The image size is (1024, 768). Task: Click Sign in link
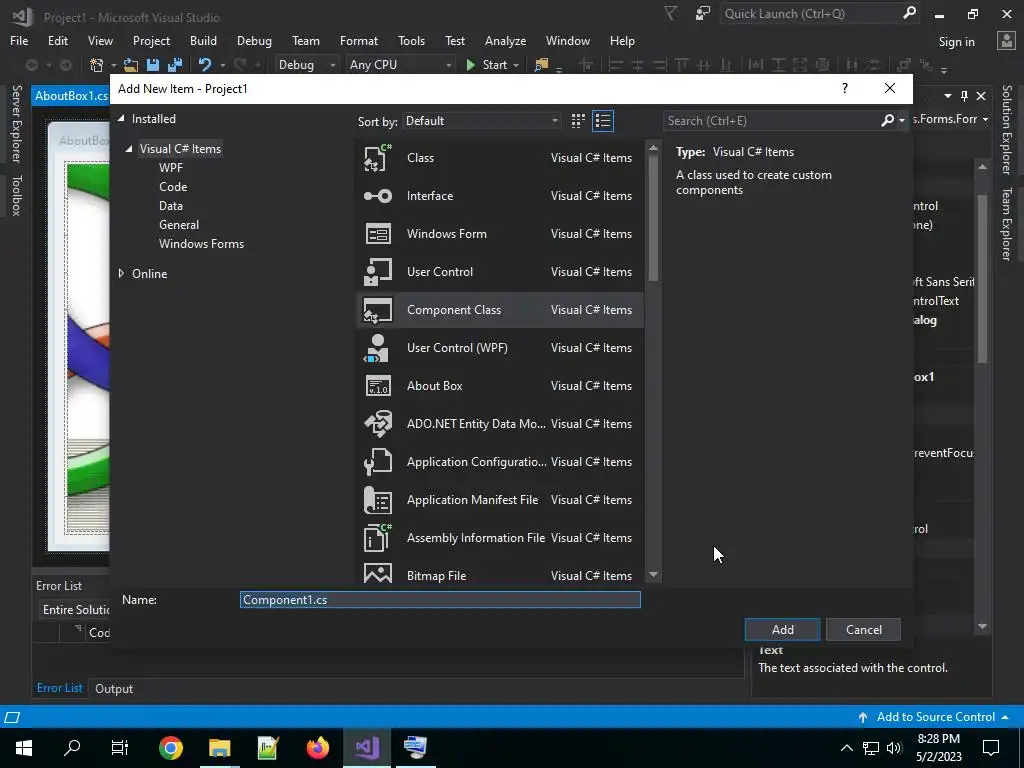[956, 42]
